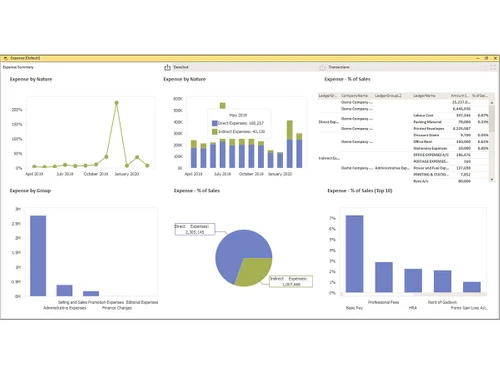500x375 pixels.
Task: Click the tallest bar in Expense by Group
Action: pos(38,256)
